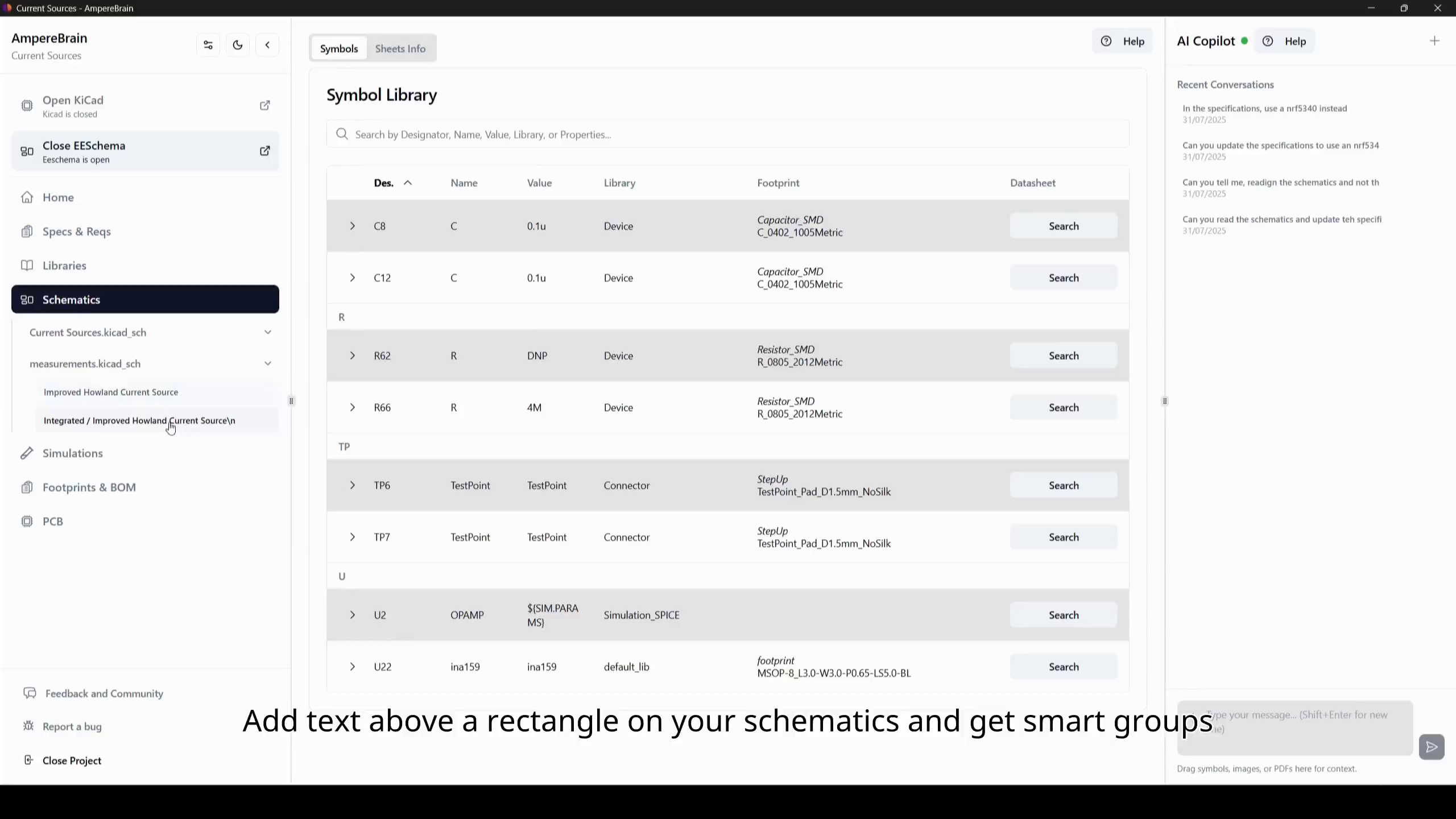This screenshot has width=1456, height=819.
Task: Open Simulations section
Action: tap(145, 453)
